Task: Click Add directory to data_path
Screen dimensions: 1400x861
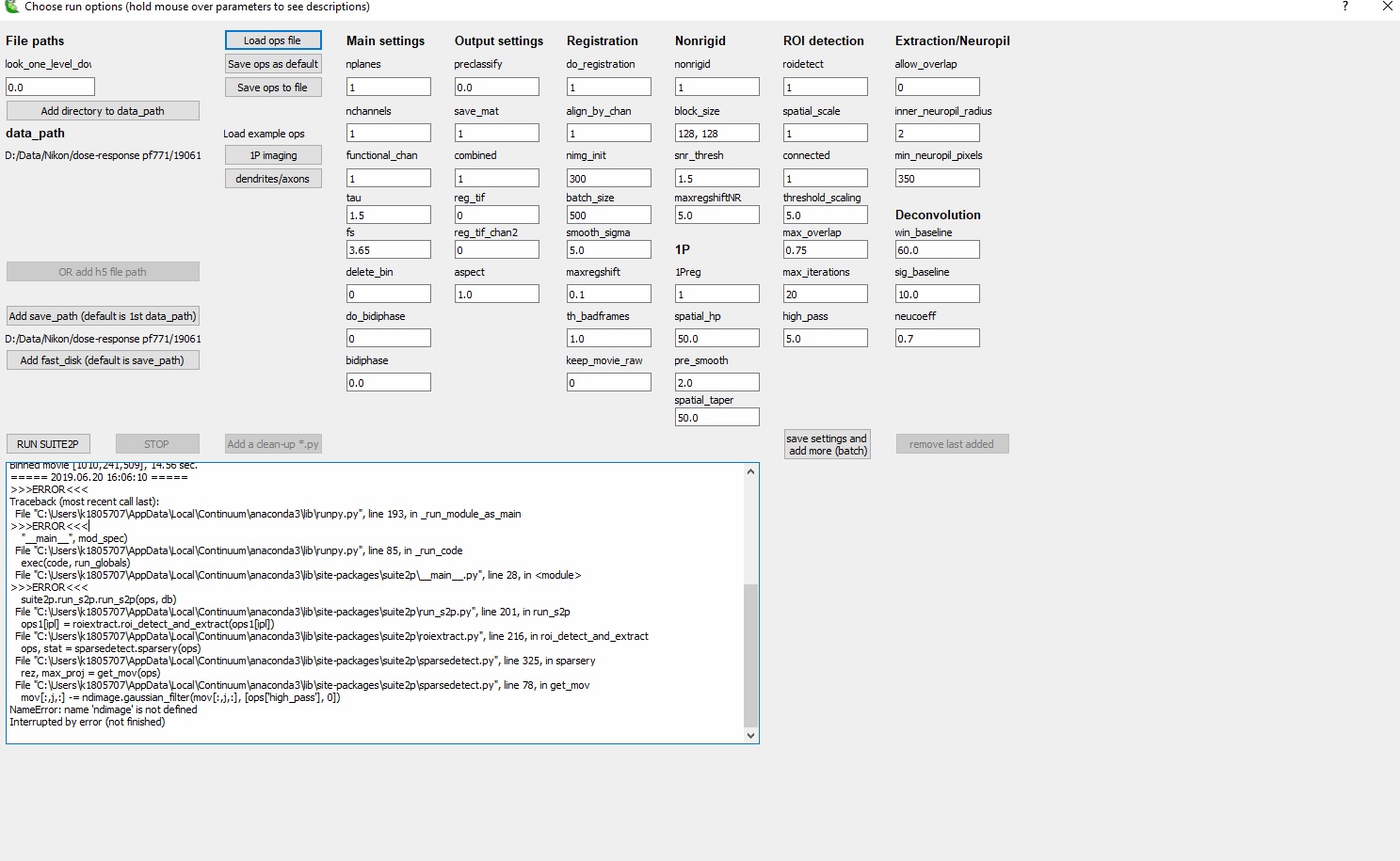Action: pyautogui.click(x=102, y=110)
